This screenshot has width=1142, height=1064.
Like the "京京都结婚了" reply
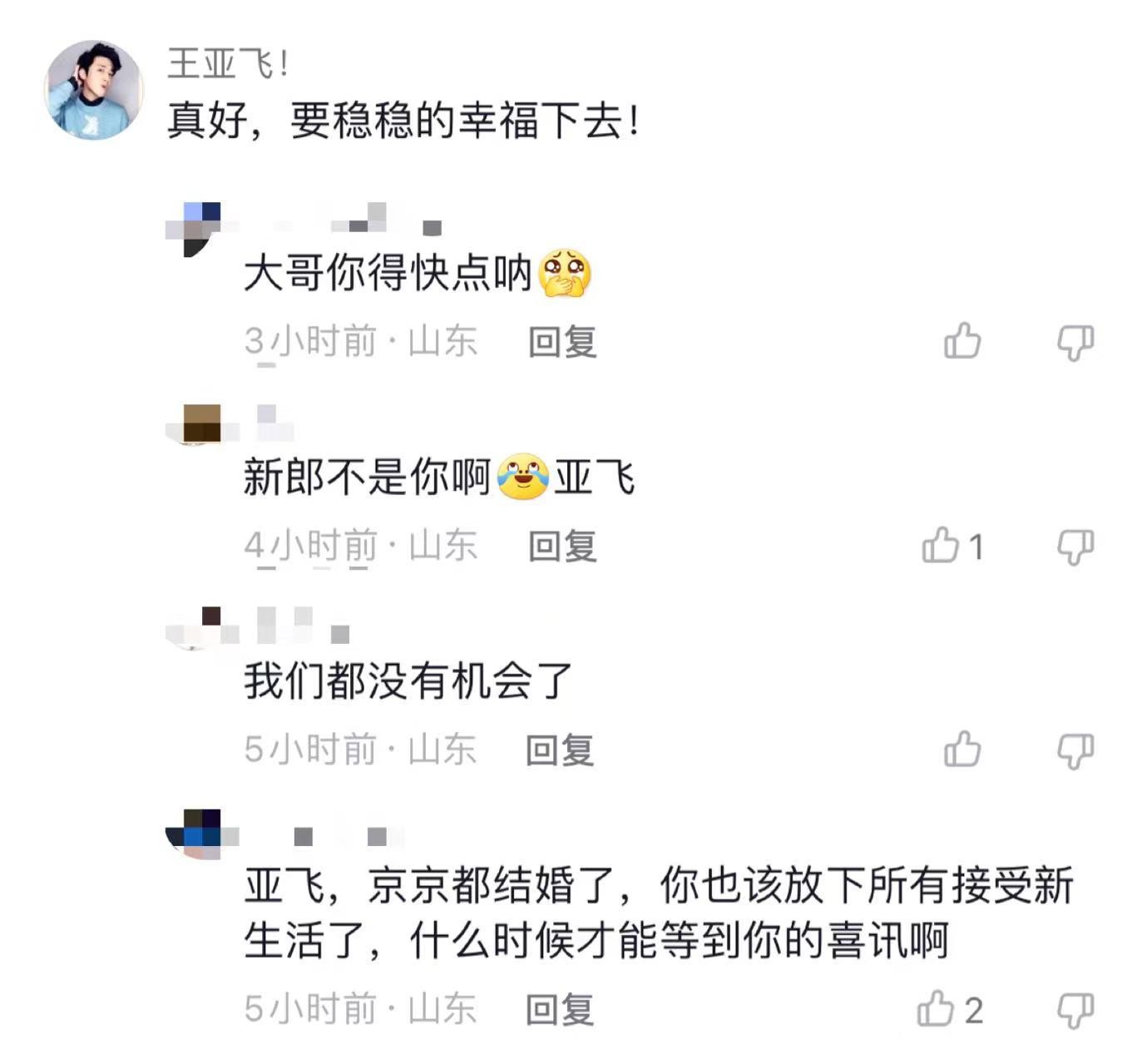point(936,1009)
